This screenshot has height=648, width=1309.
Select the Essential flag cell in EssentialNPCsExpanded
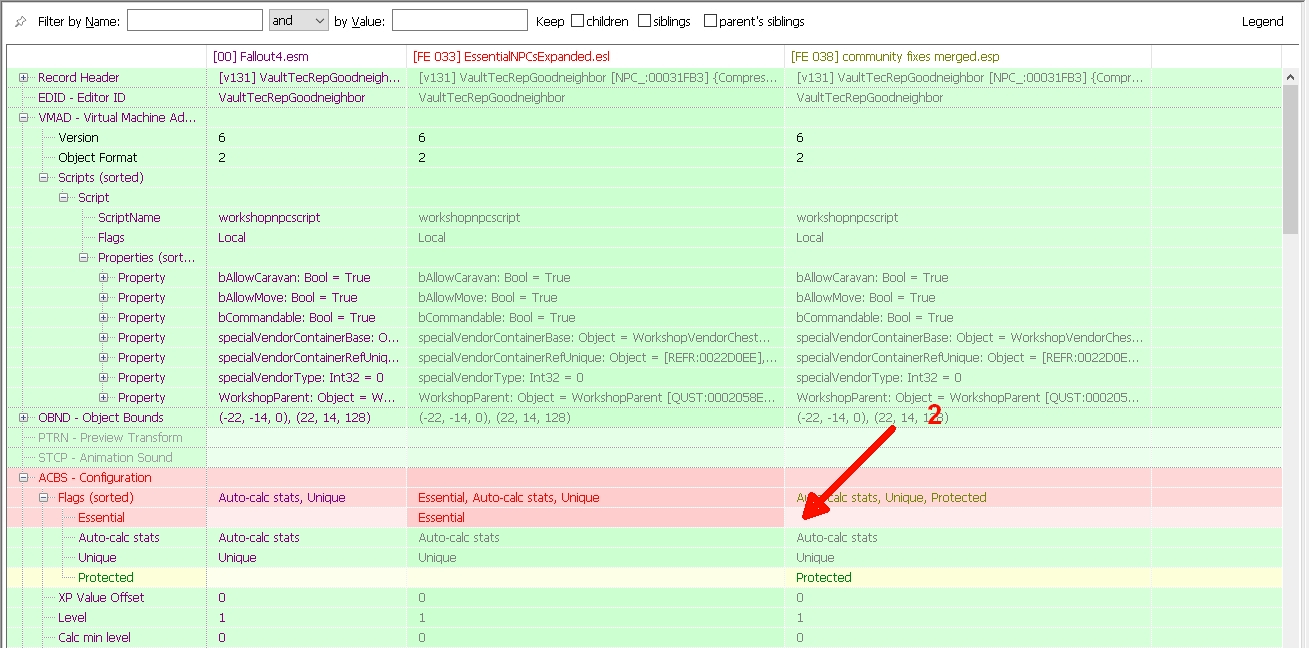[x=594, y=518]
